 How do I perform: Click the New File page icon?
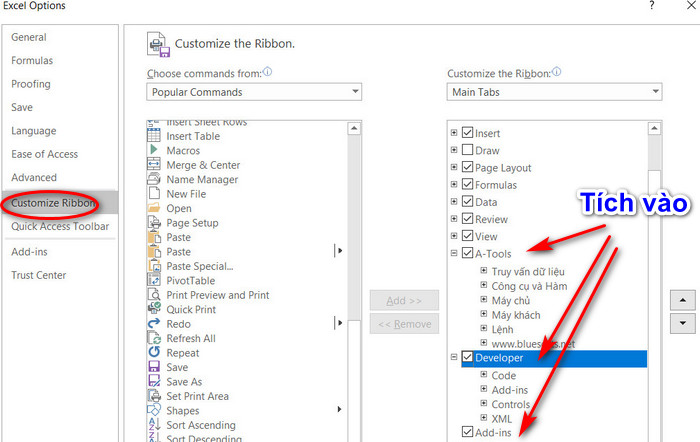(x=154, y=193)
